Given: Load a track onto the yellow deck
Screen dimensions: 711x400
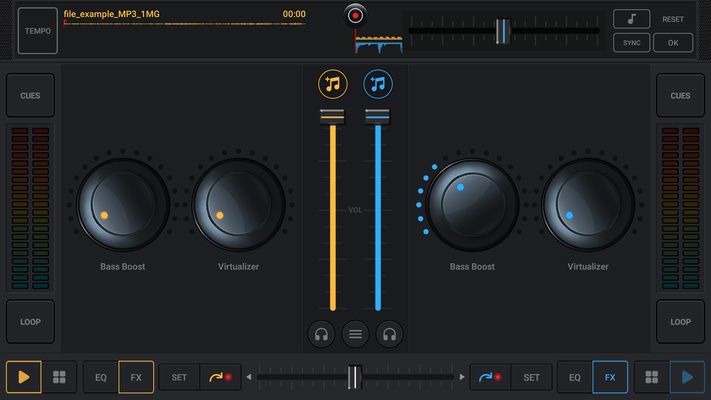Looking at the screenshot, I should coord(332,84).
